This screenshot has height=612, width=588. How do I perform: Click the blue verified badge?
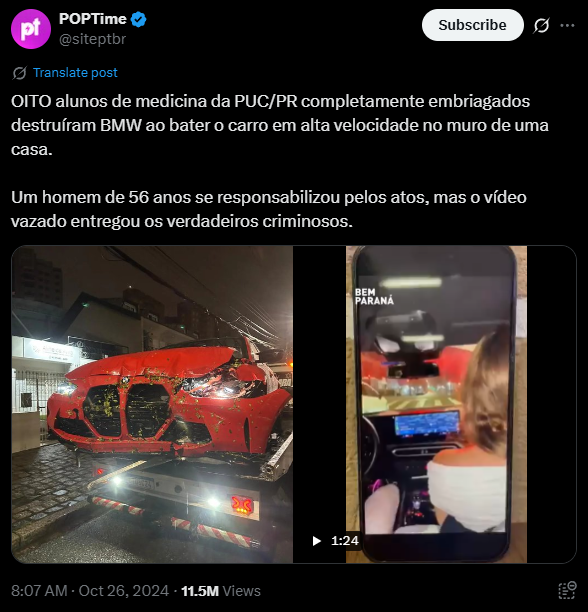[139, 19]
